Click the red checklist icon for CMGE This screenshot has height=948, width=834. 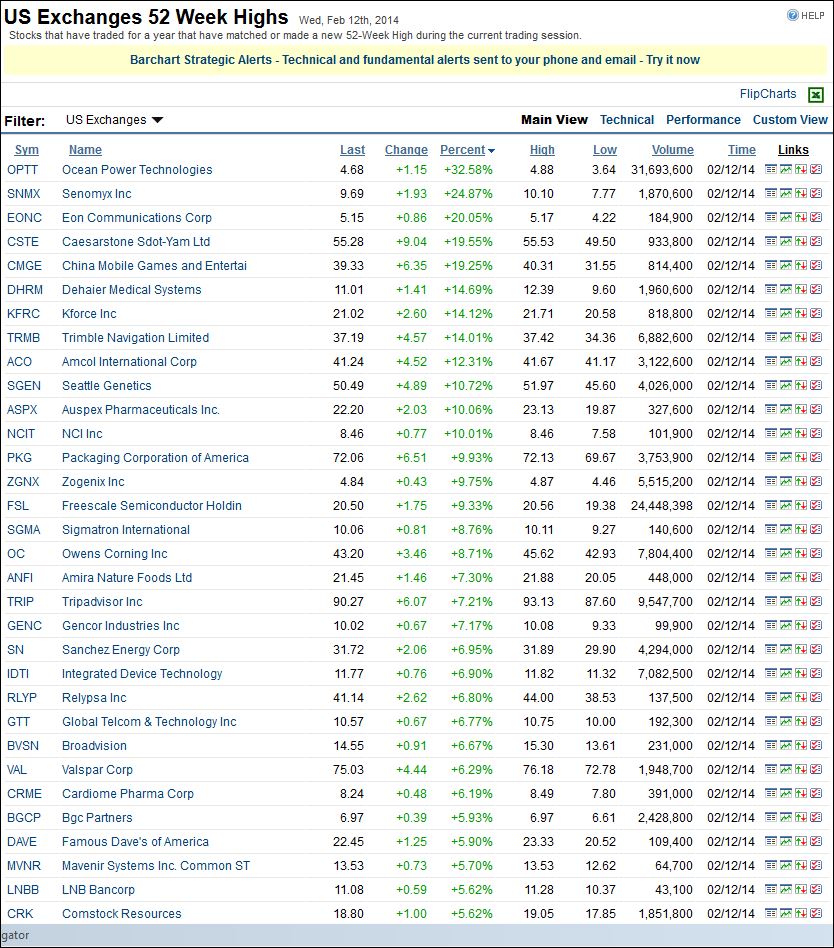point(816,265)
